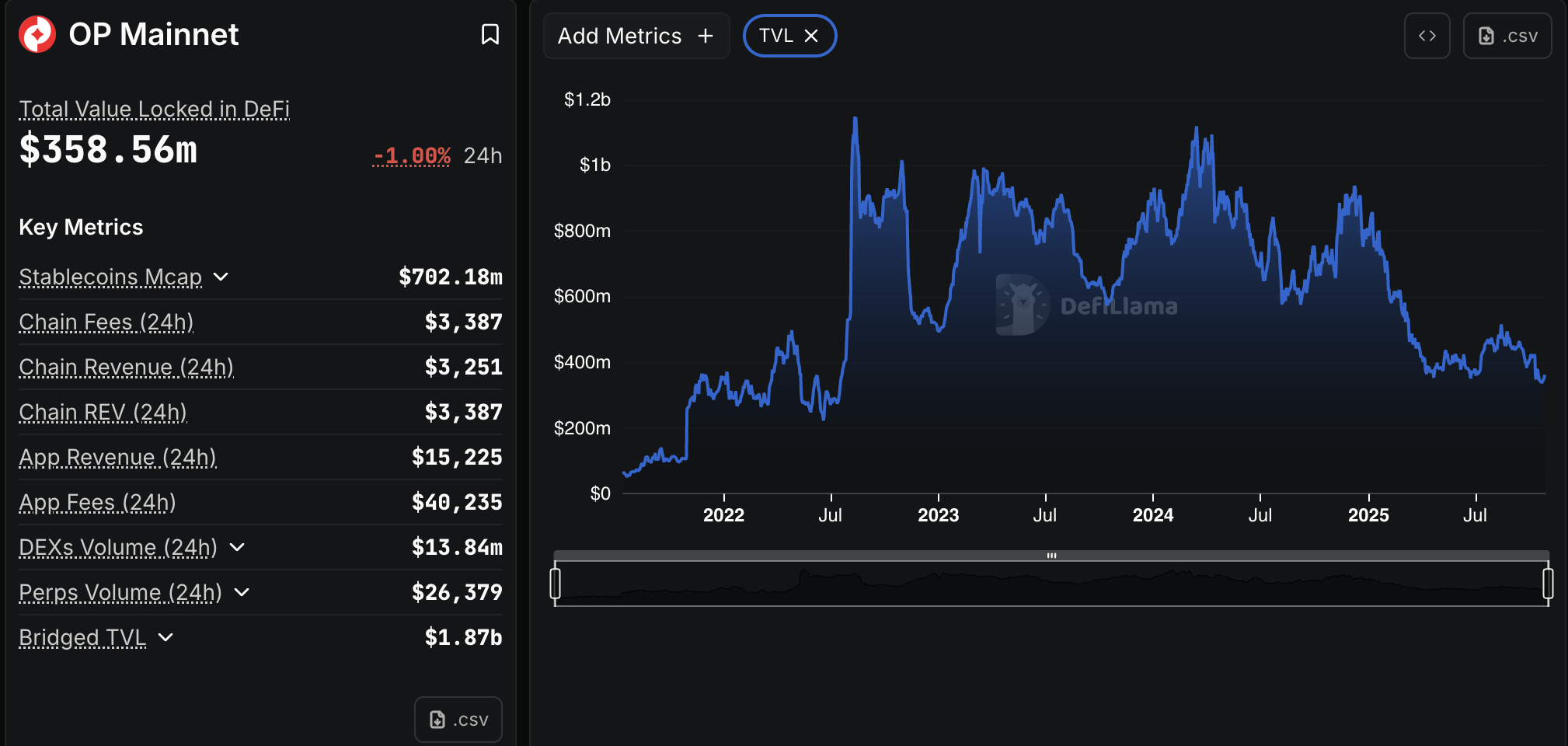
Task: Click the $13.84m DEXs volume value
Action: point(457,547)
